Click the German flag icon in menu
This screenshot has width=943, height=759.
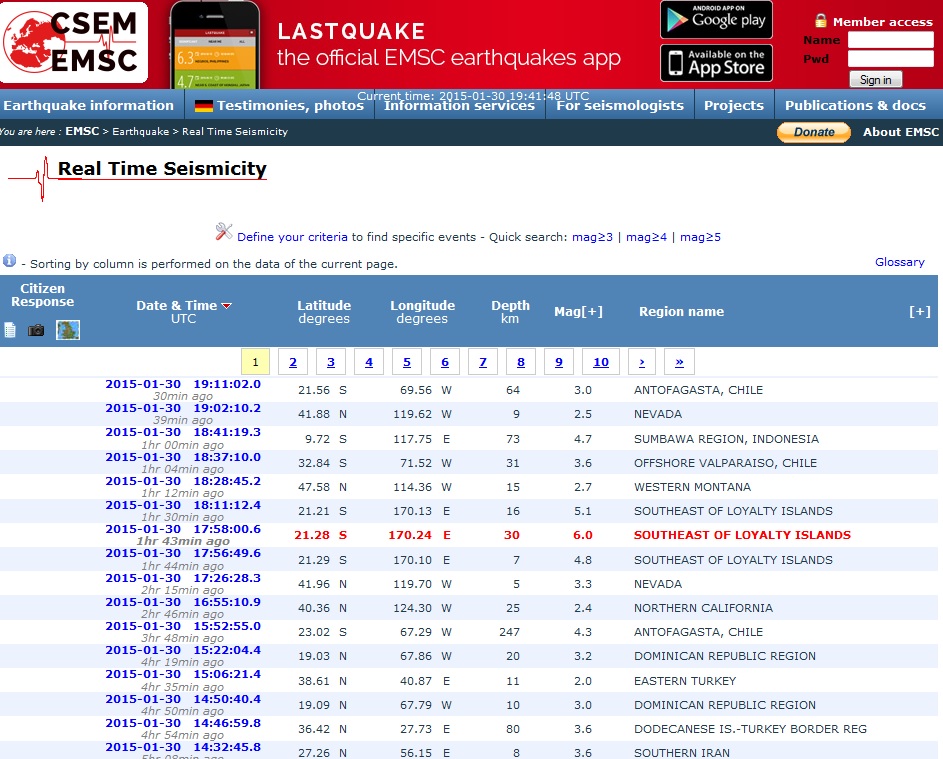pos(204,106)
